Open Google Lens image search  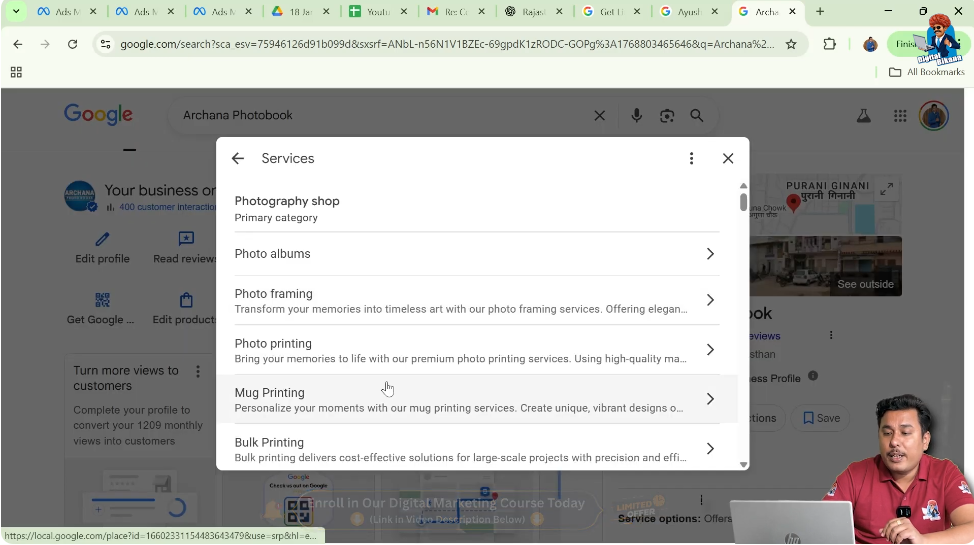667,116
